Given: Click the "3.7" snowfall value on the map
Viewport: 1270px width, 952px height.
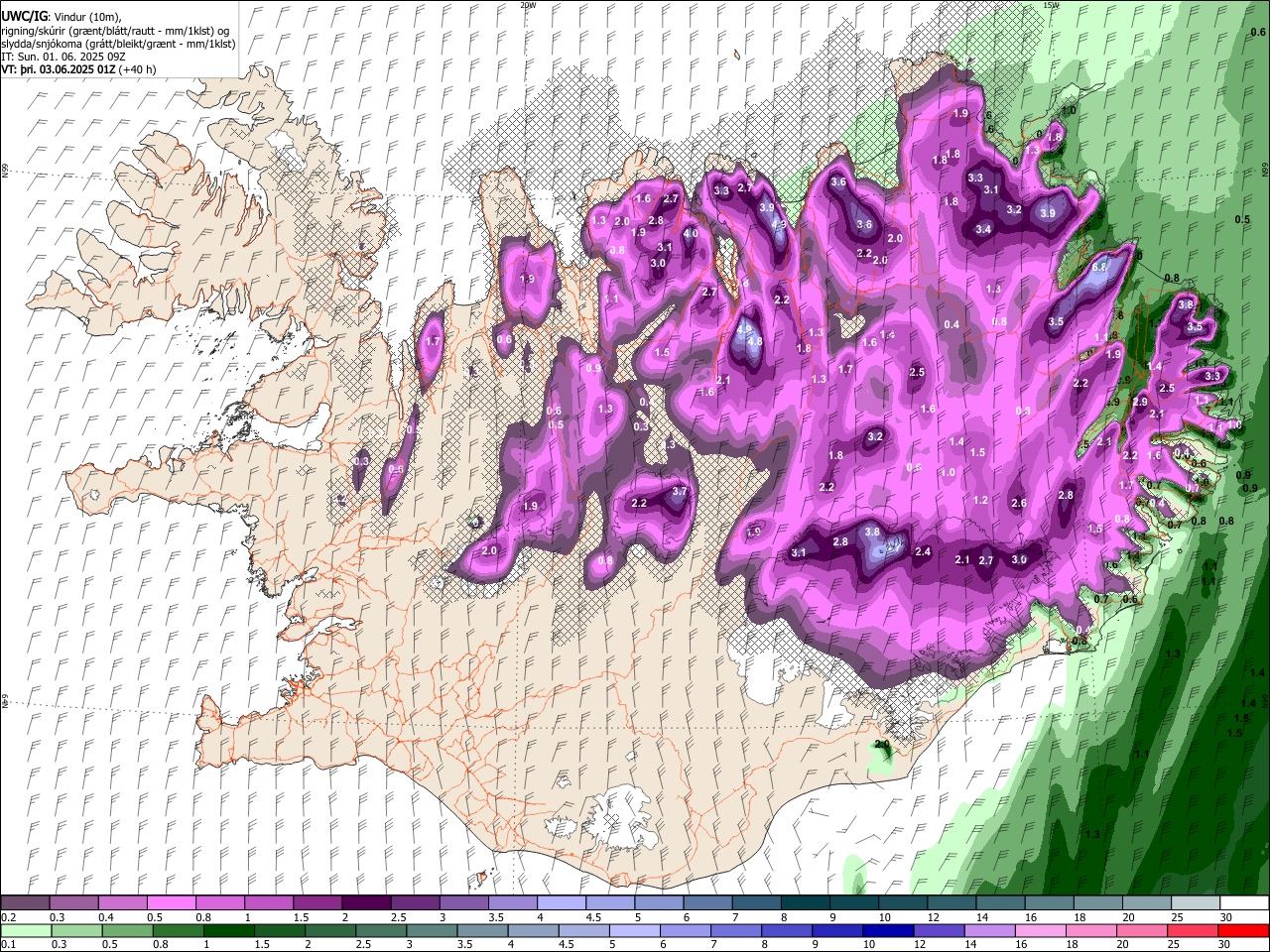Looking at the screenshot, I should tap(680, 491).
